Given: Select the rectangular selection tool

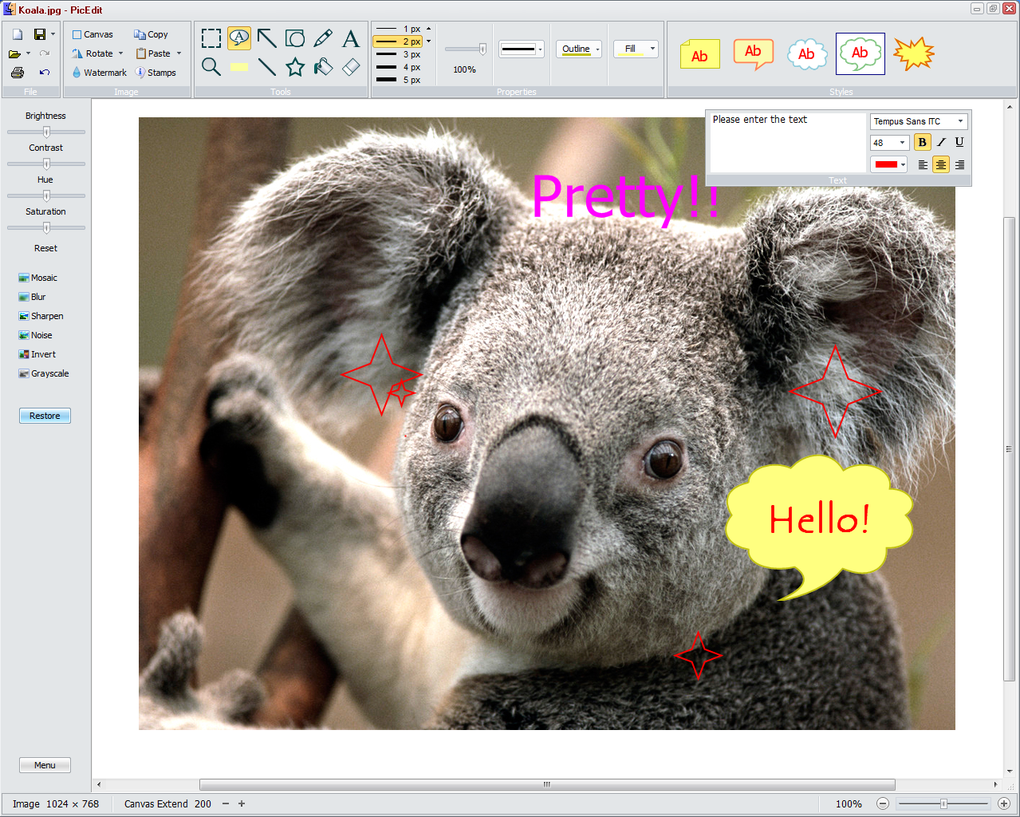Looking at the screenshot, I should [x=211, y=37].
